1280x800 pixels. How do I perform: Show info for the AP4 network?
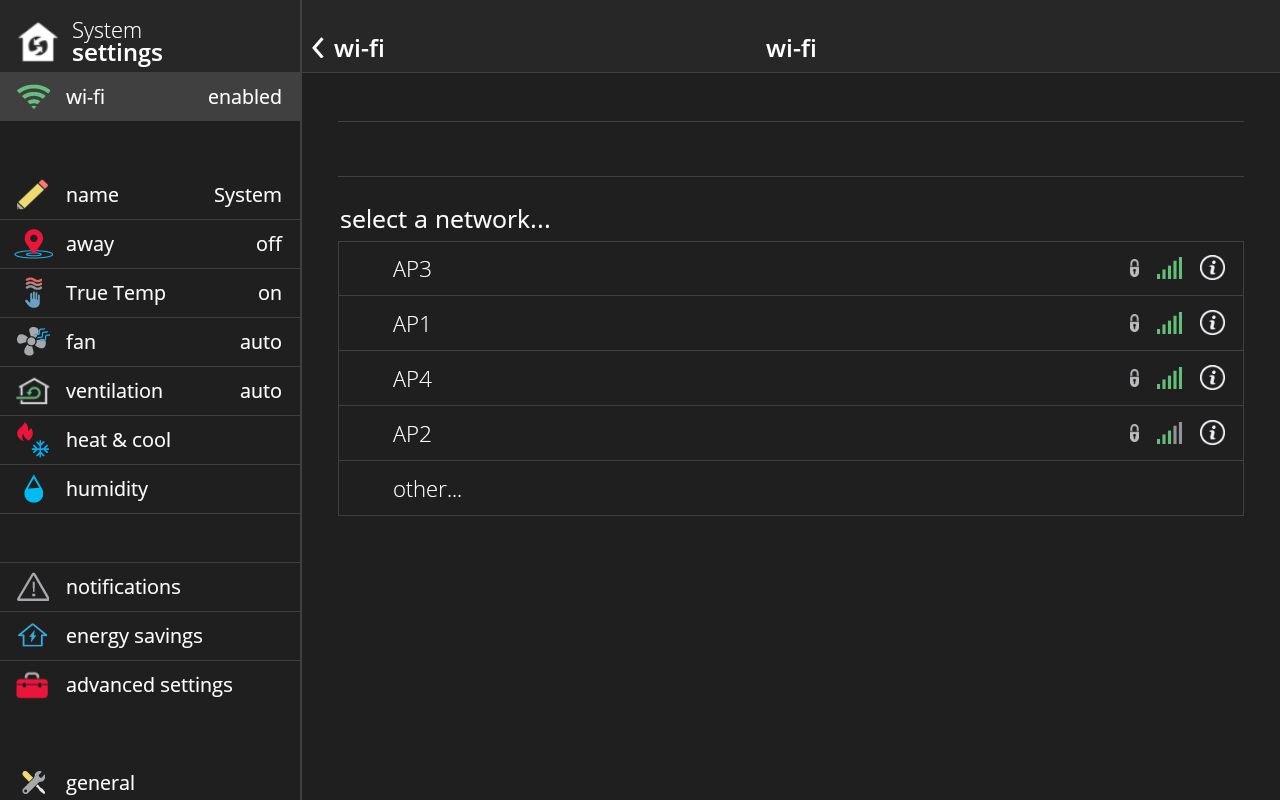pos(1212,378)
